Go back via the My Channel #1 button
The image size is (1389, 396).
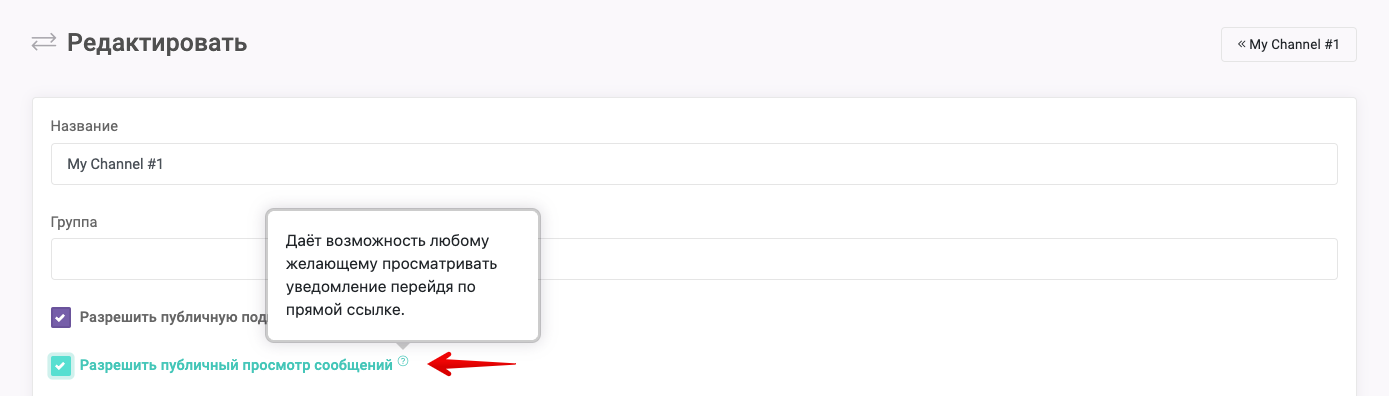point(1288,45)
